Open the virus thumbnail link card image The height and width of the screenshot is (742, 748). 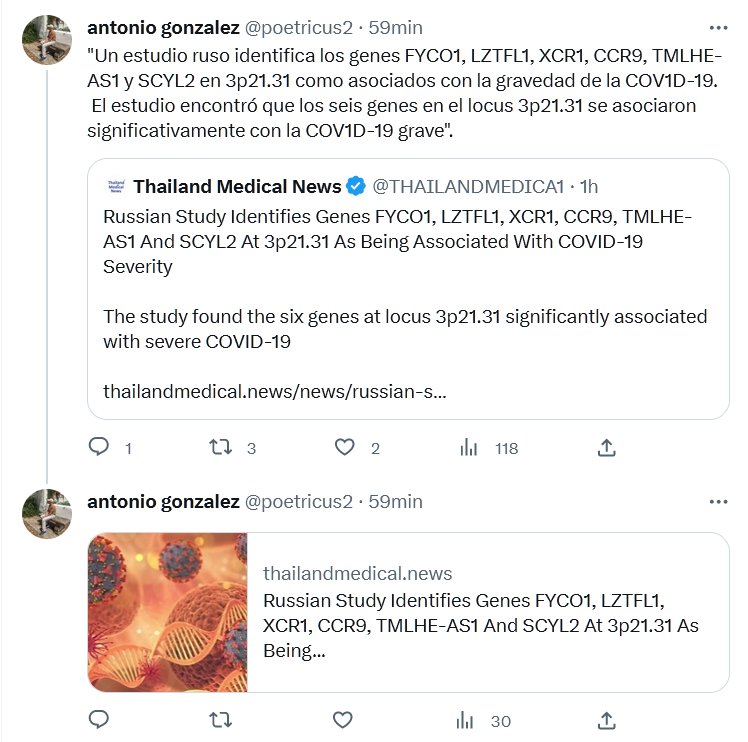click(x=168, y=612)
